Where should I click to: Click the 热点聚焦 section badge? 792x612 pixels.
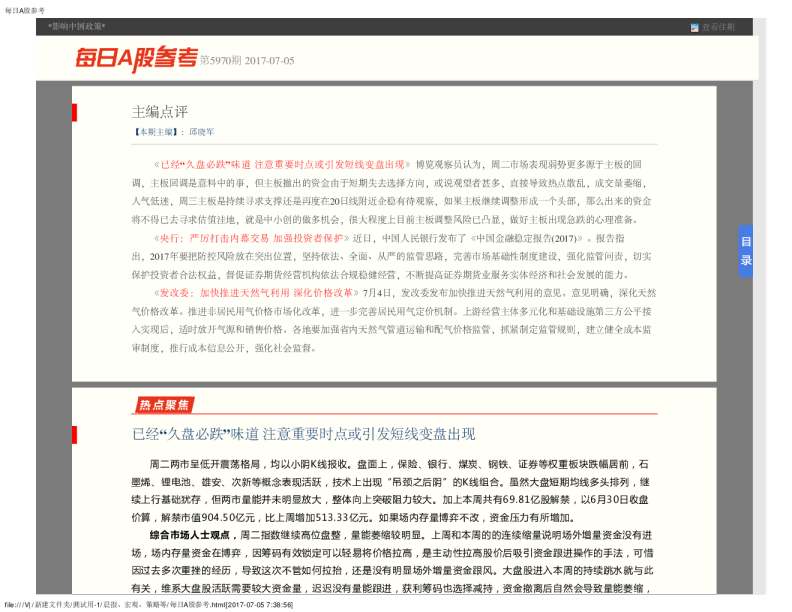coord(163,405)
